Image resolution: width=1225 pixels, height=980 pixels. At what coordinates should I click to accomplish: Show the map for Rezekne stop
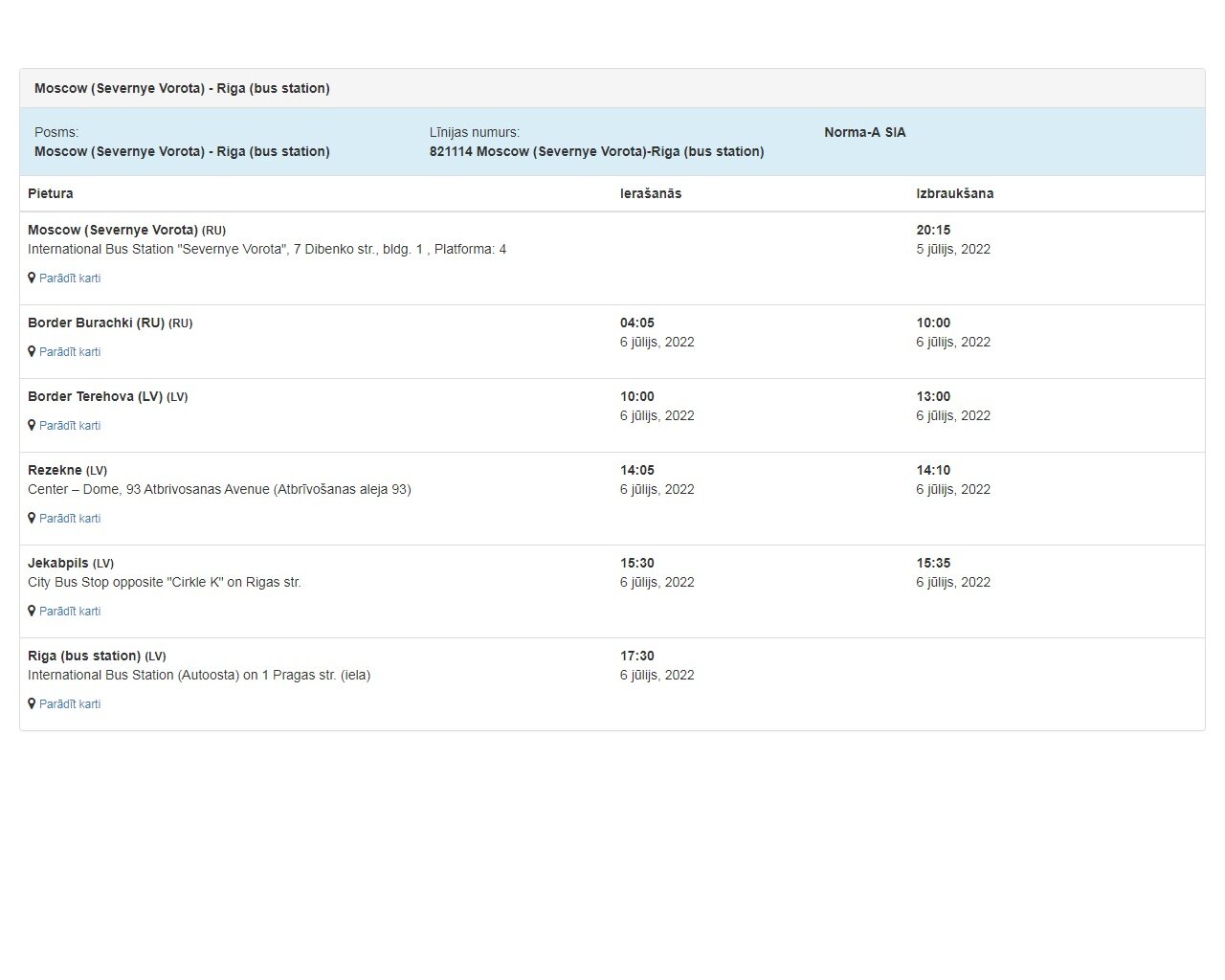pos(70,519)
